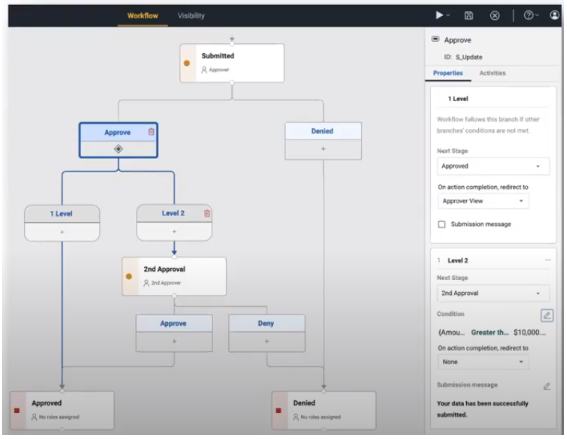Select the Level 2 branch node
567x439 pixels.
(x=174, y=222)
